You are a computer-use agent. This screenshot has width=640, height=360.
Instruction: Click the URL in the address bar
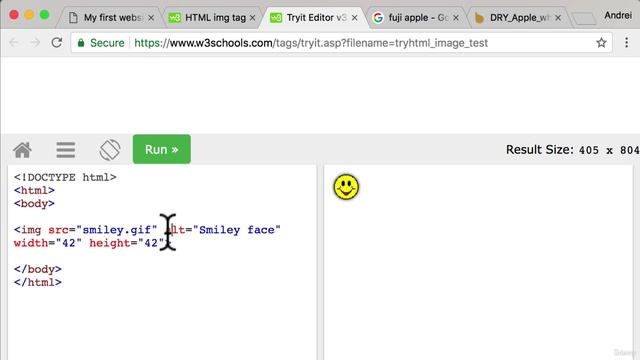[x=311, y=43]
